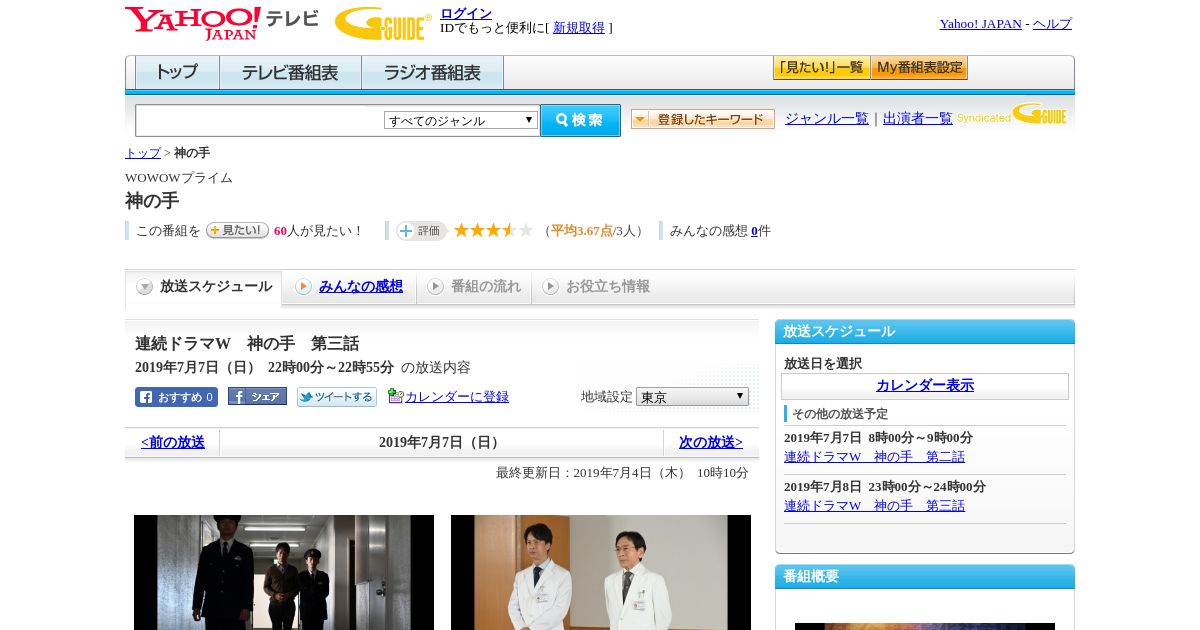Click the prison corridor scene thumbnail
Image resolution: width=1200 pixels, height=630 pixels.
click(x=284, y=572)
